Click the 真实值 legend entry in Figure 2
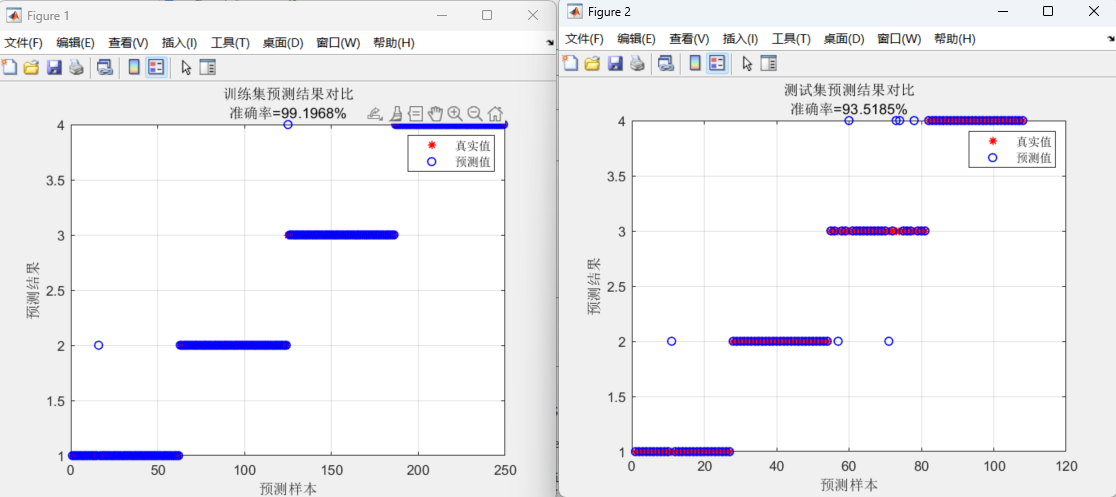The image size is (1116, 497). click(1033, 142)
